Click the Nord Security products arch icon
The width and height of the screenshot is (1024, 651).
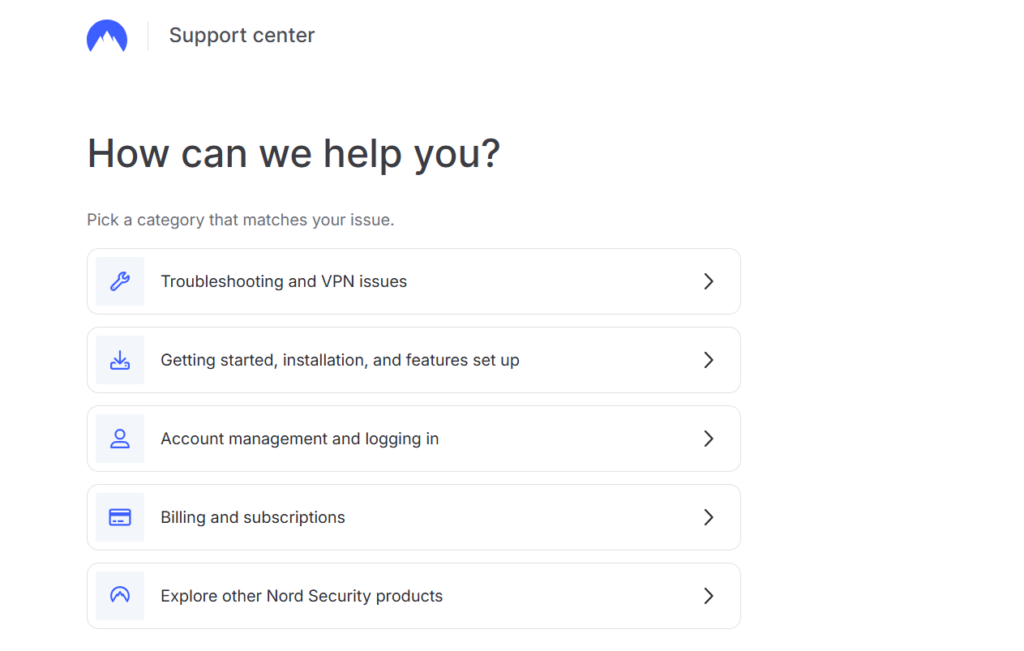pyautogui.click(x=120, y=596)
